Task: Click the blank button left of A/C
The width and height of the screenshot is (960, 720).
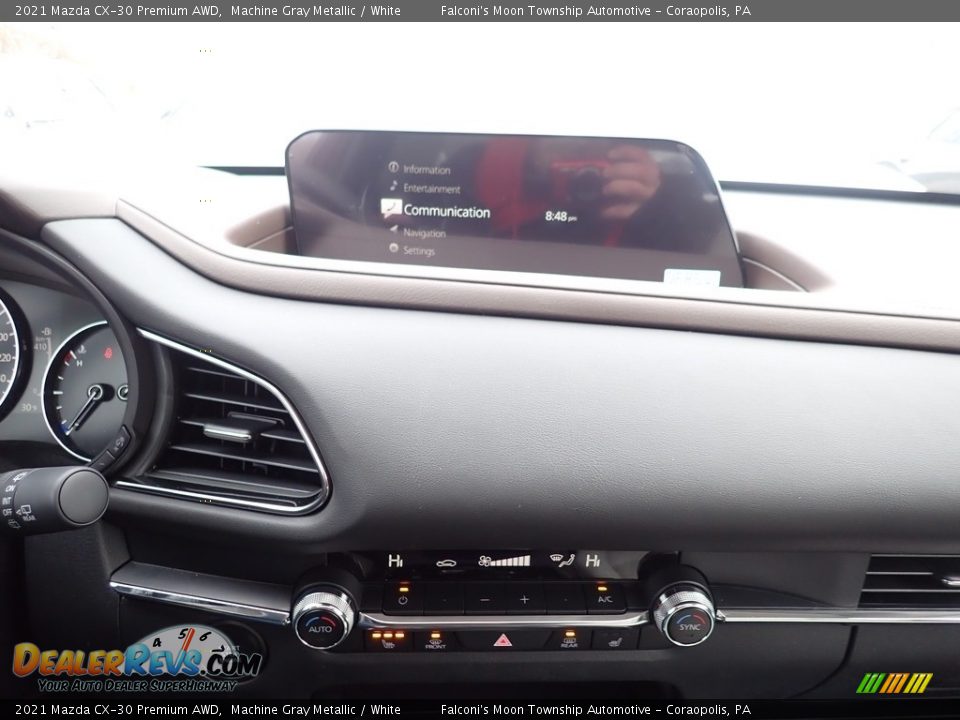Action: pyautogui.click(x=564, y=599)
